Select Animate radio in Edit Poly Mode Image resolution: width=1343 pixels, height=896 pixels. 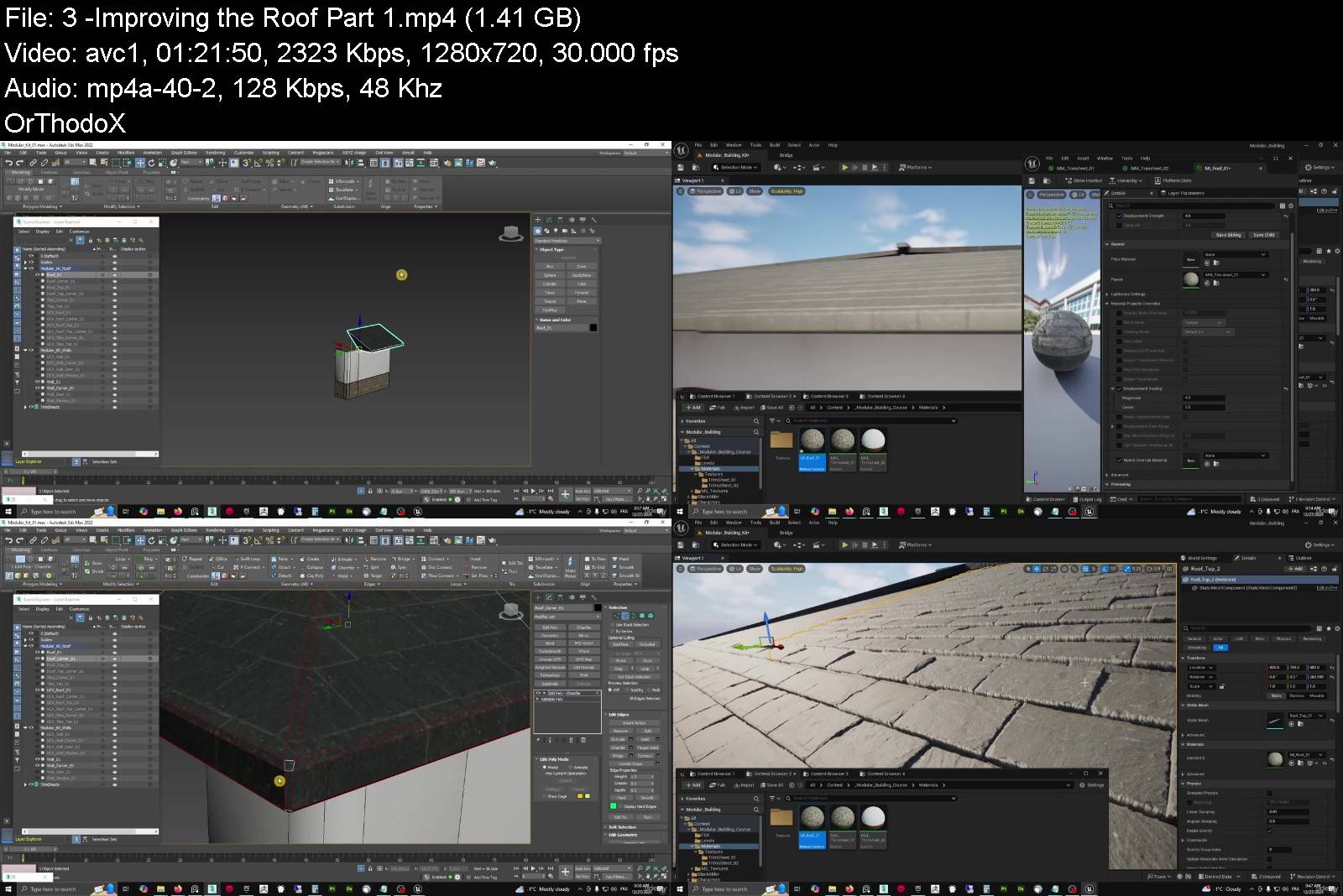click(x=571, y=767)
